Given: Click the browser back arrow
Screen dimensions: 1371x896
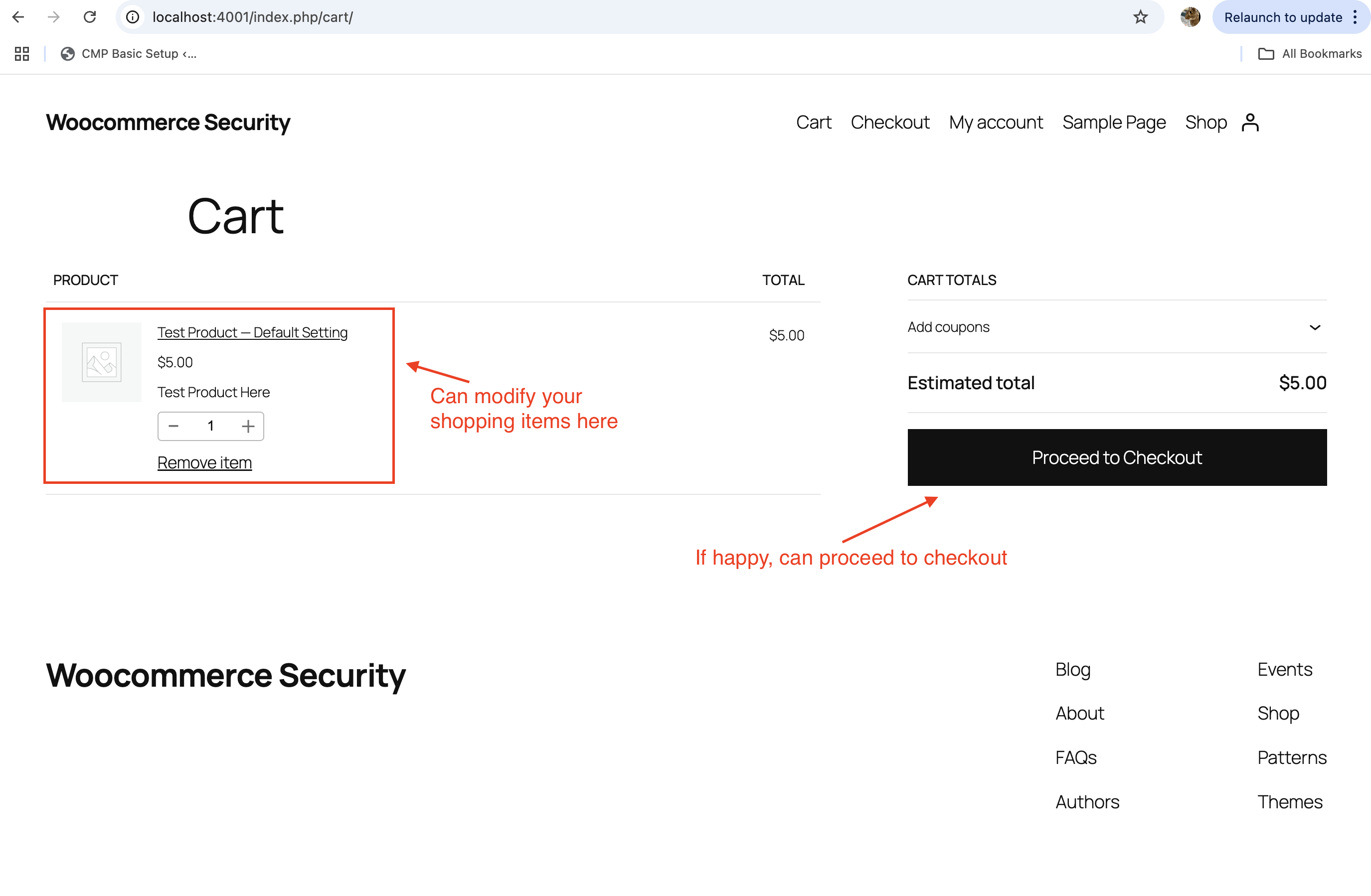Looking at the screenshot, I should click(x=18, y=17).
